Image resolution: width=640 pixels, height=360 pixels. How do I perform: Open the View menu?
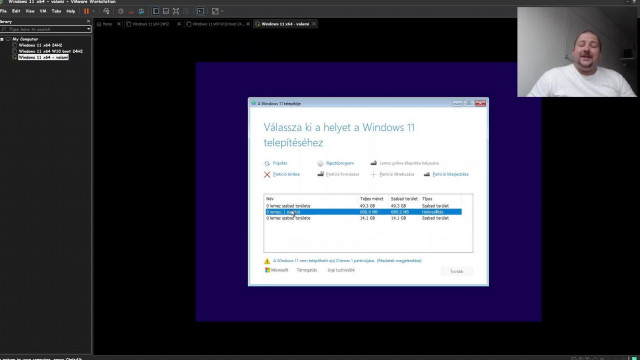[x=30, y=11]
